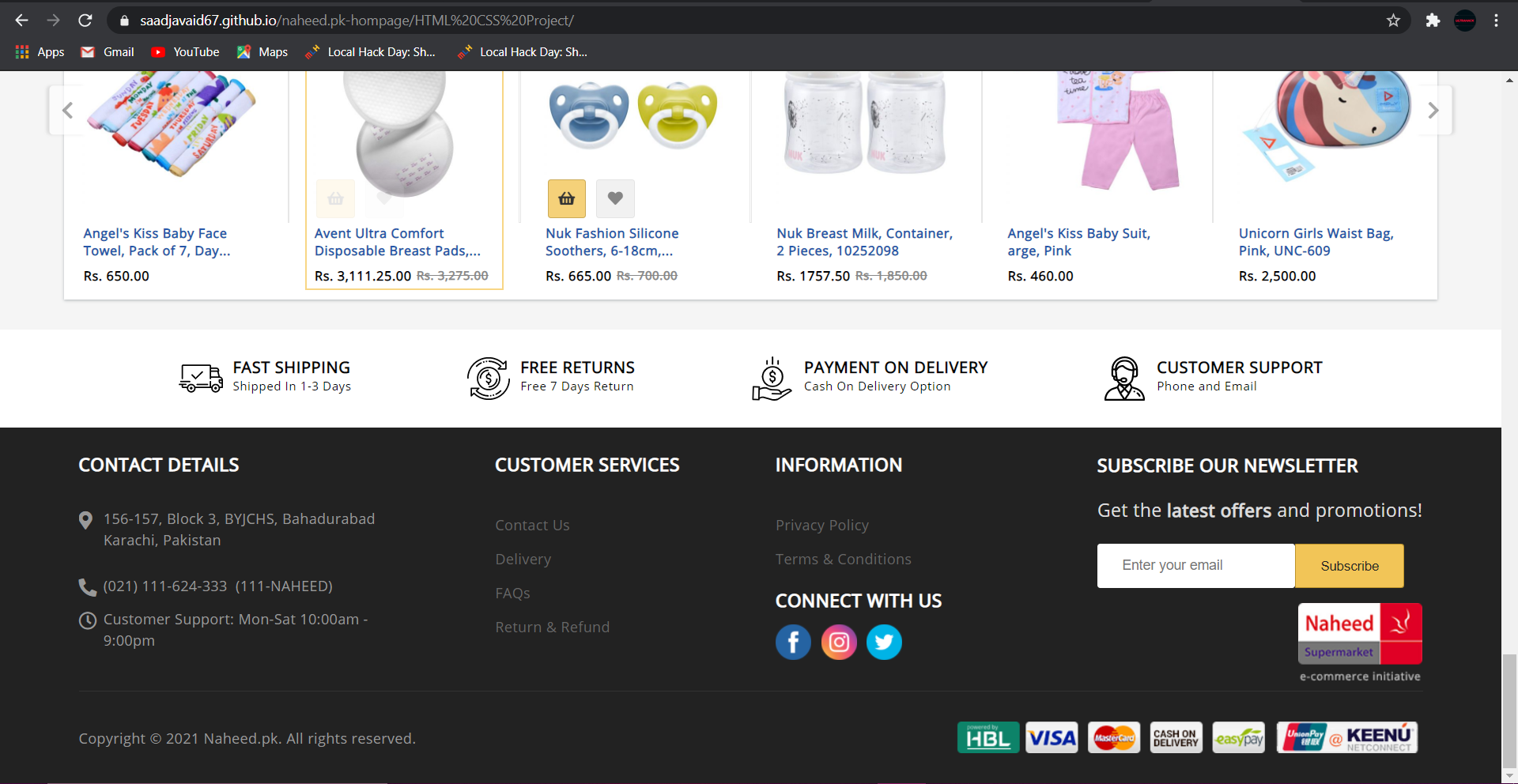The height and width of the screenshot is (784, 1518).
Task: Click the scrollbar up arrow
Action: click(x=1509, y=80)
